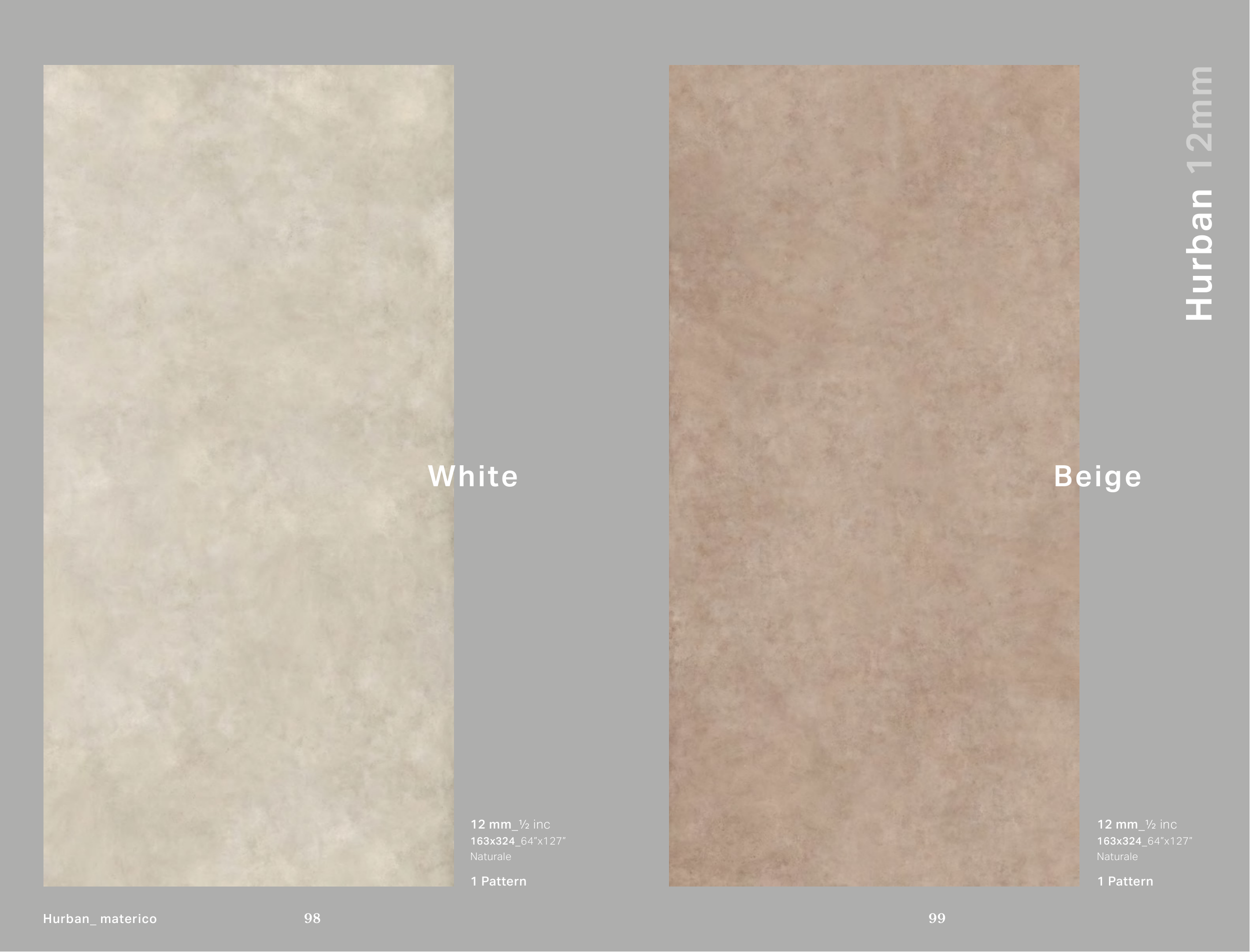The height and width of the screenshot is (952, 1250).
Task: Select '163x324' size beside White slab
Action: [492, 841]
